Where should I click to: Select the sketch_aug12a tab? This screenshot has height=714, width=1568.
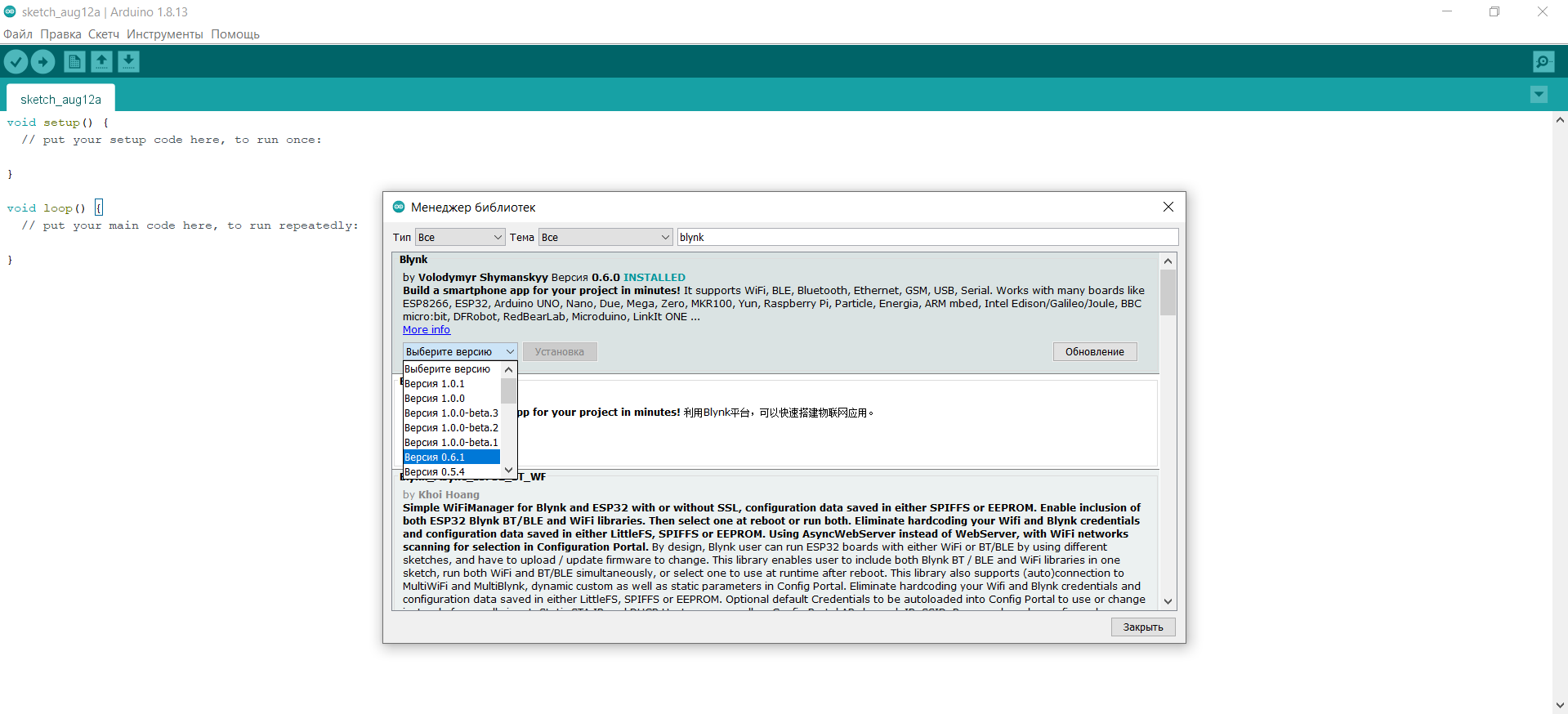point(60,99)
